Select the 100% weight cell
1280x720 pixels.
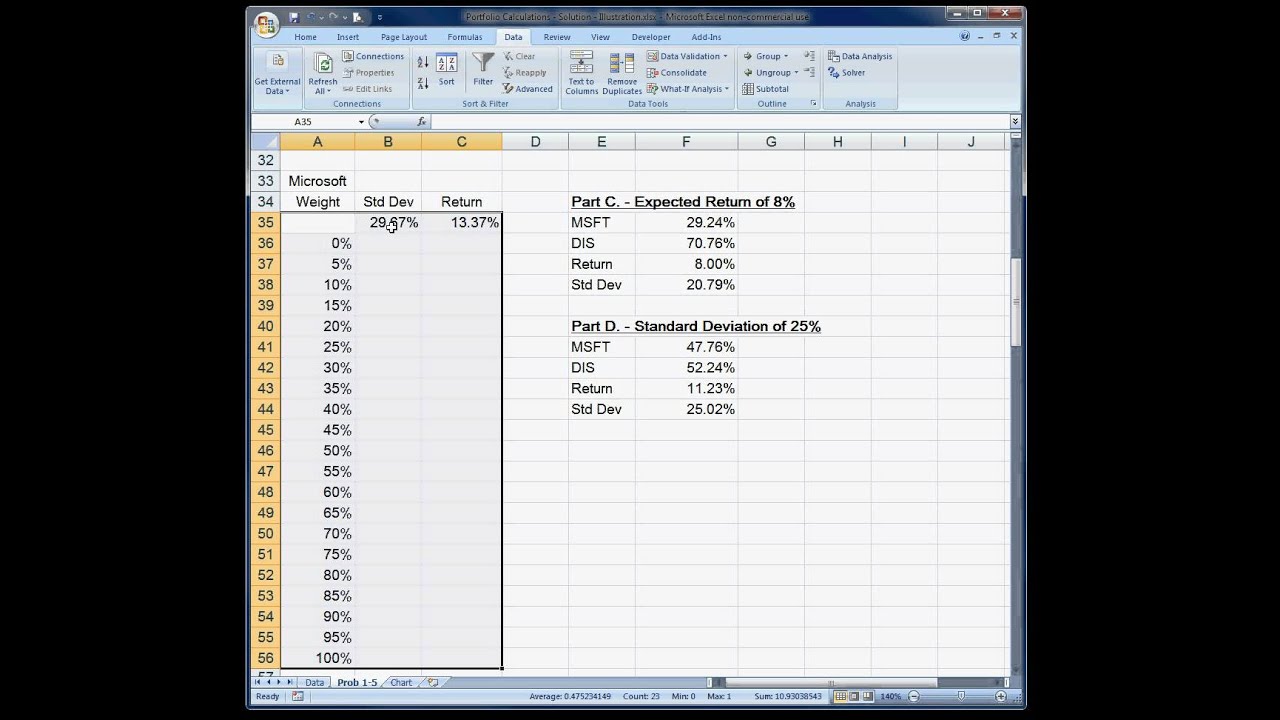317,658
